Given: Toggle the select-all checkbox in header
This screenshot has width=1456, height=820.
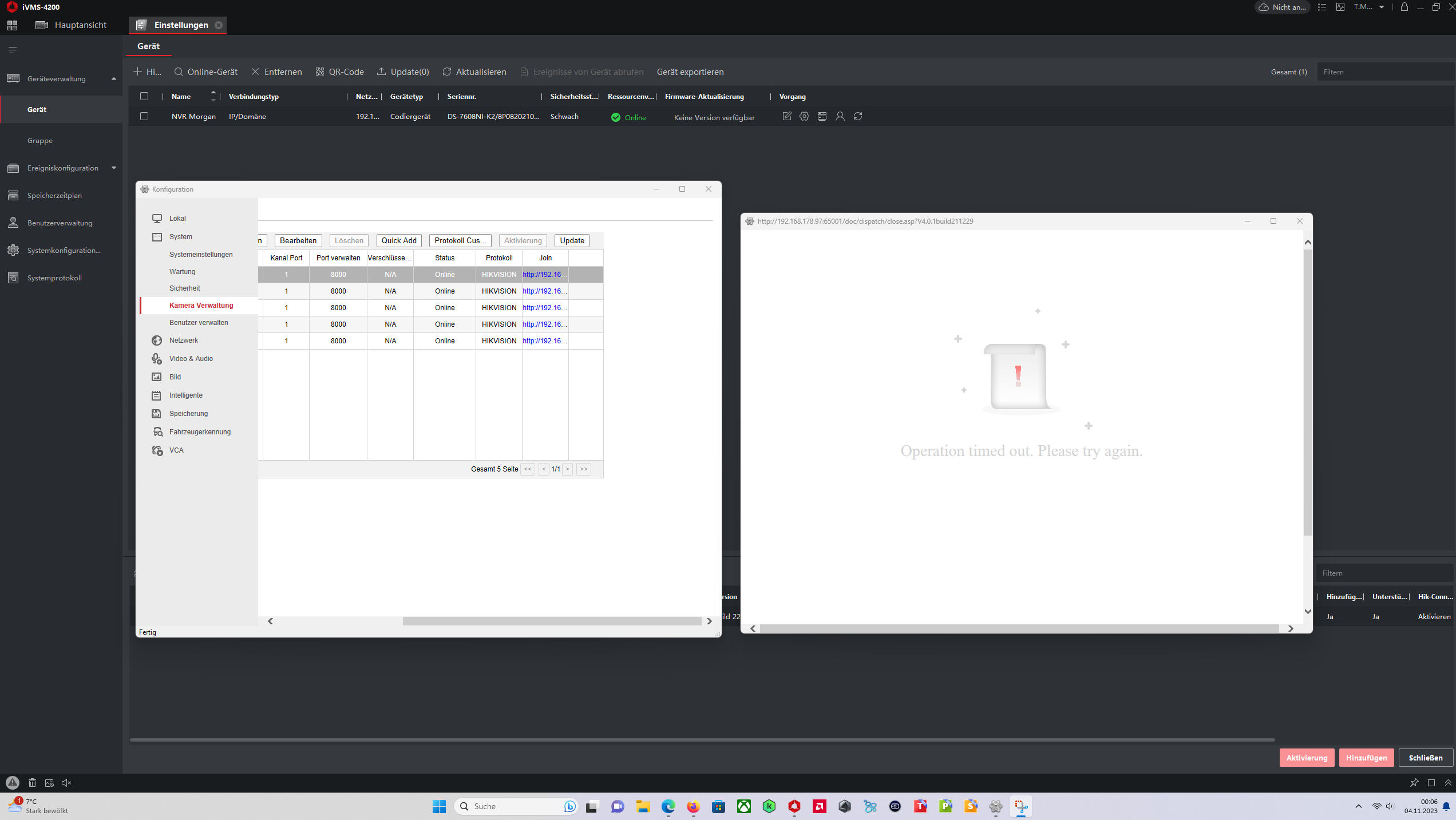Looking at the screenshot, I should click(x=144, y=96).
